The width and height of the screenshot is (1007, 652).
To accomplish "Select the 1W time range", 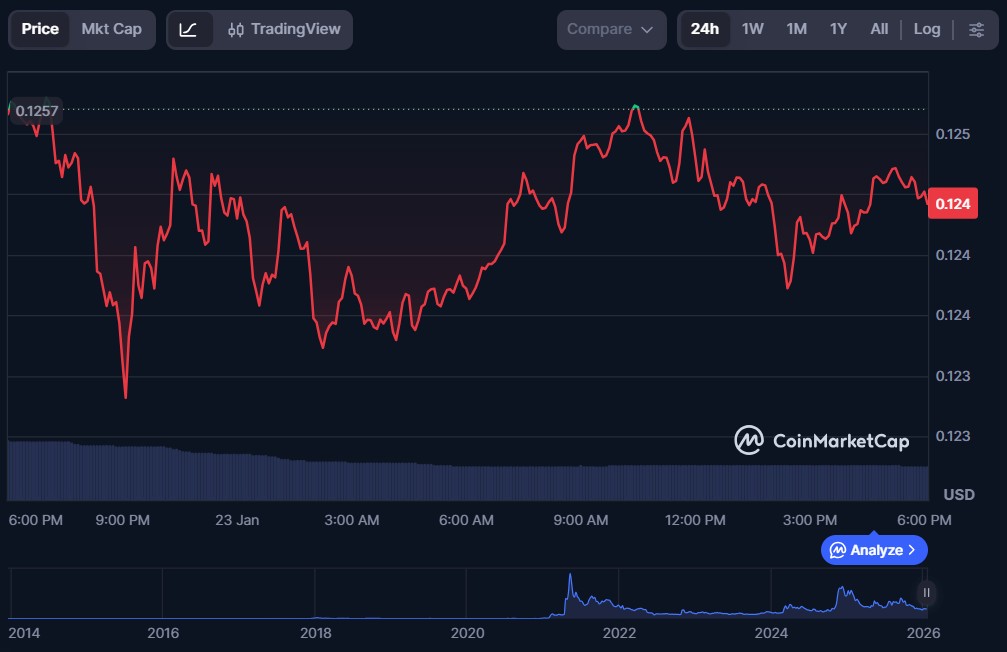I will [753, 29].
